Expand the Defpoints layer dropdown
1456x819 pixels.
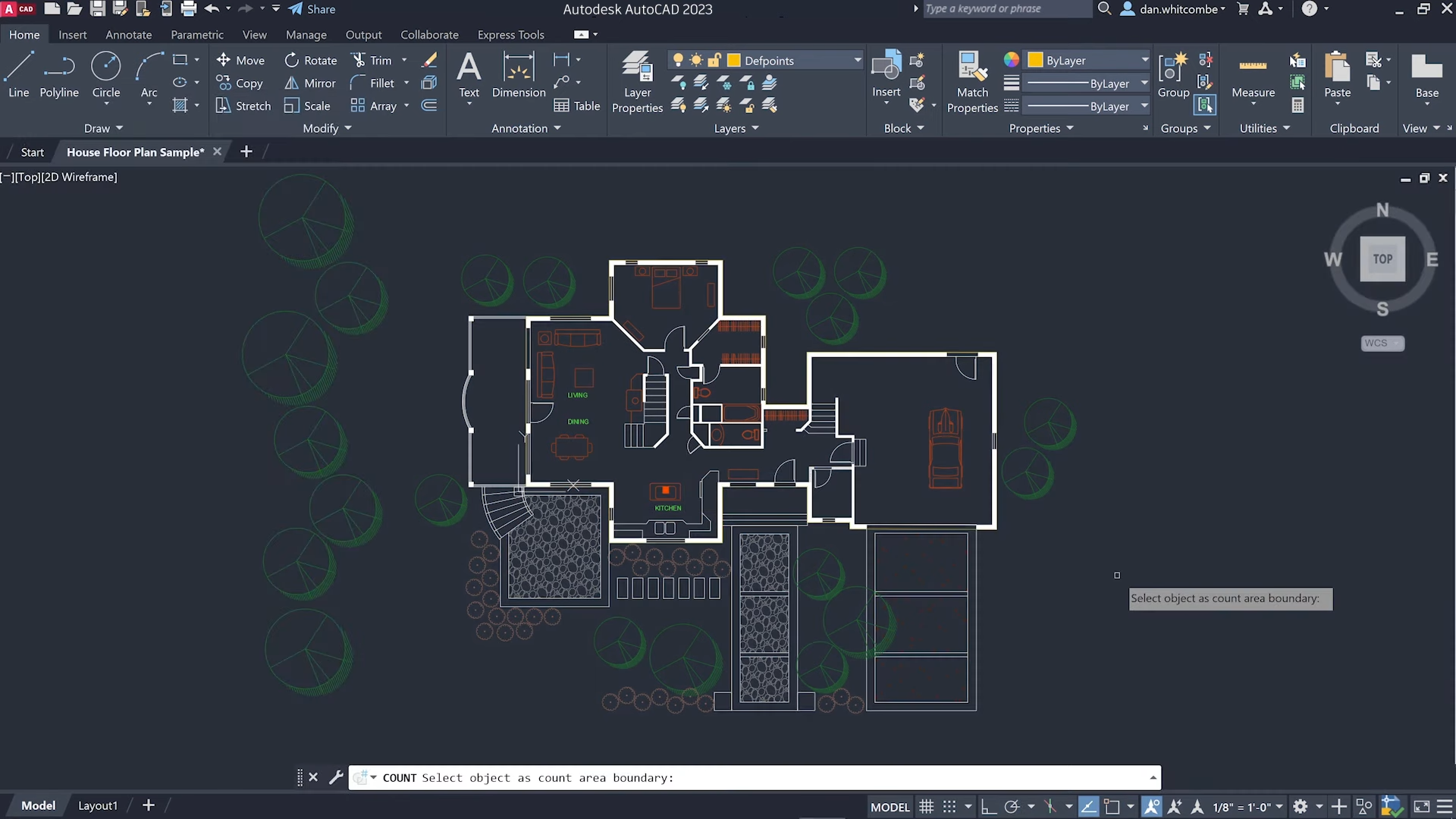[x=856, y=60]
